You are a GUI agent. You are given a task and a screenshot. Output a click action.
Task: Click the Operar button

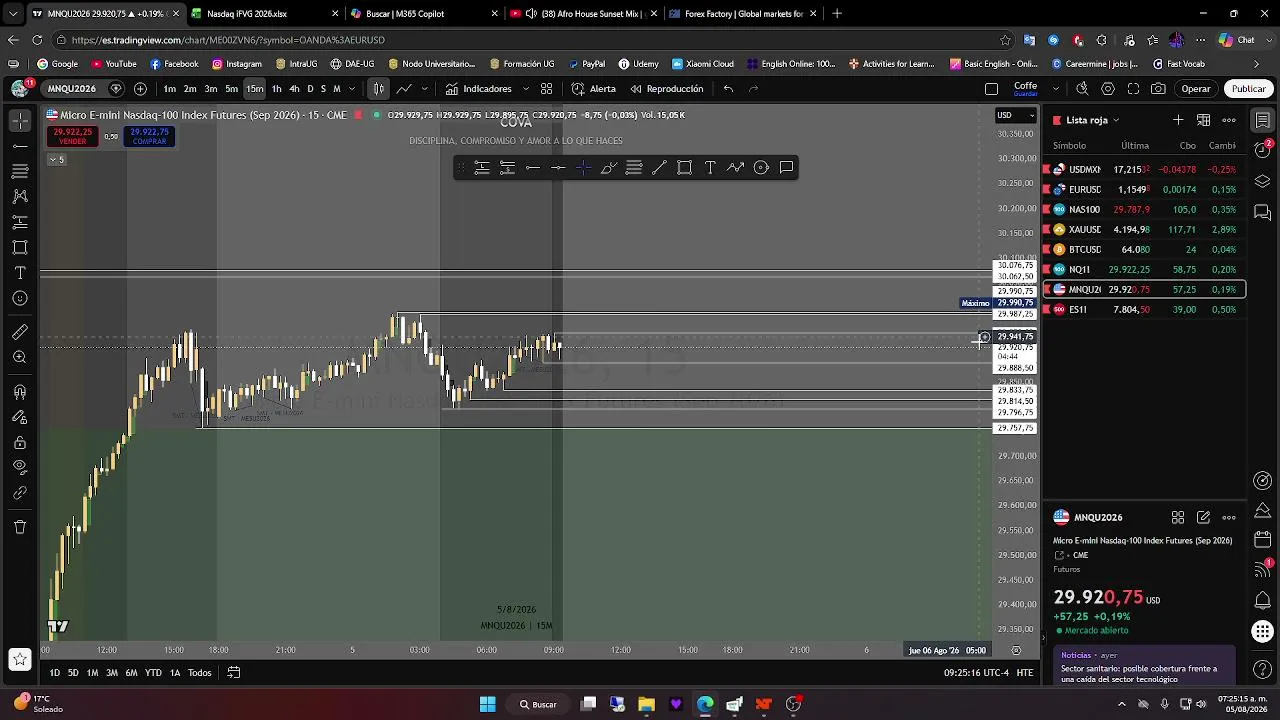pyautogui.click(x=1196, y=89)
